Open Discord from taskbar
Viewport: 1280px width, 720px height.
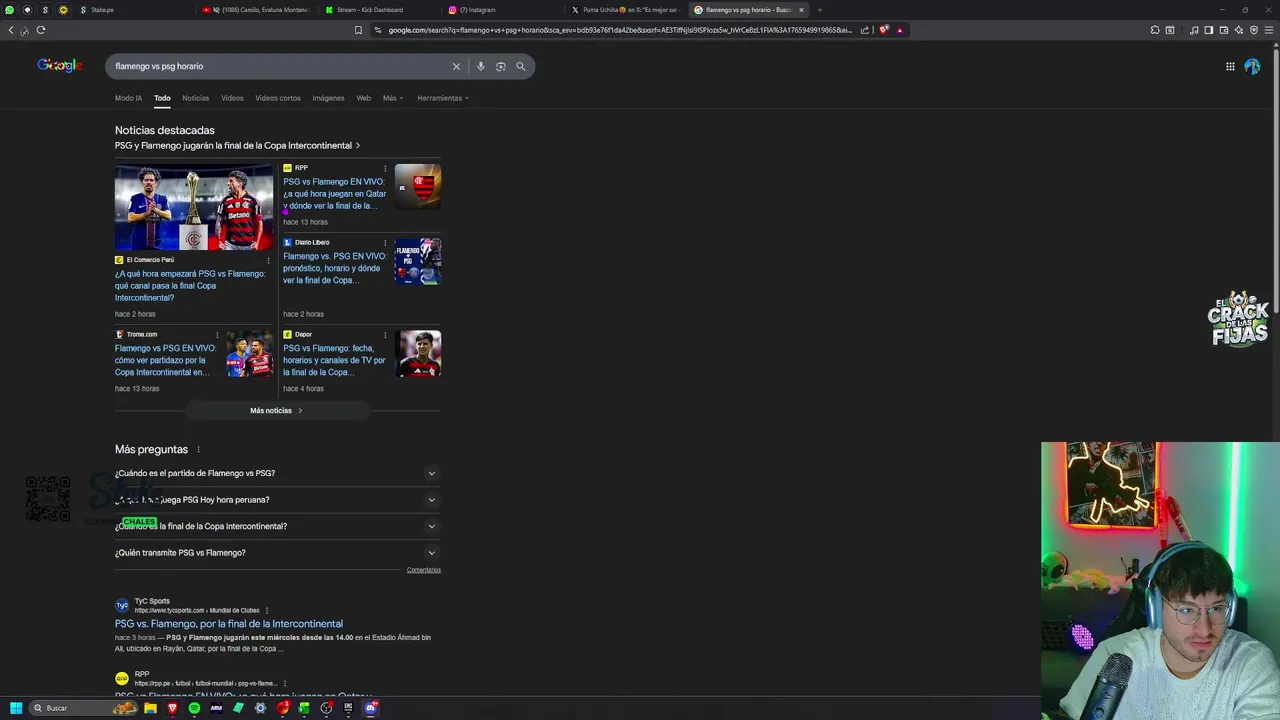pyautogui.click(x=371, y=708)
